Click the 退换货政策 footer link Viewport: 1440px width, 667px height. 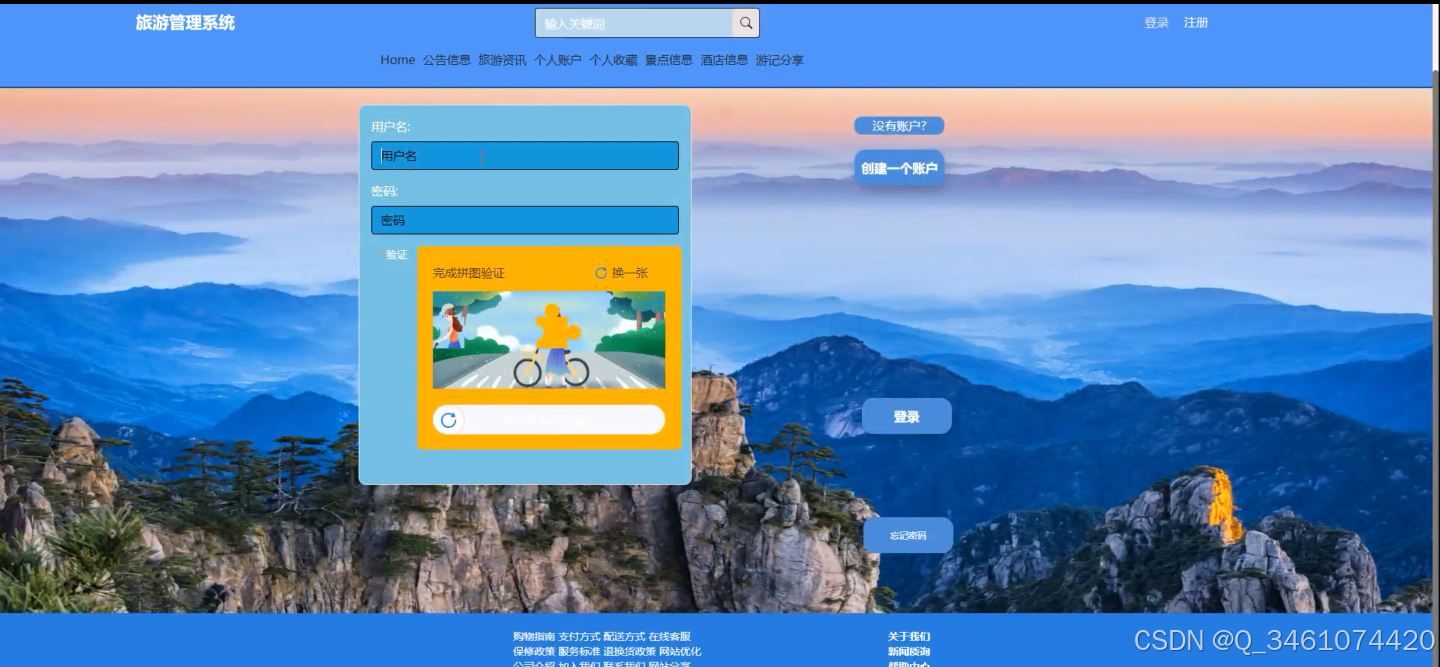coord(629,652)
